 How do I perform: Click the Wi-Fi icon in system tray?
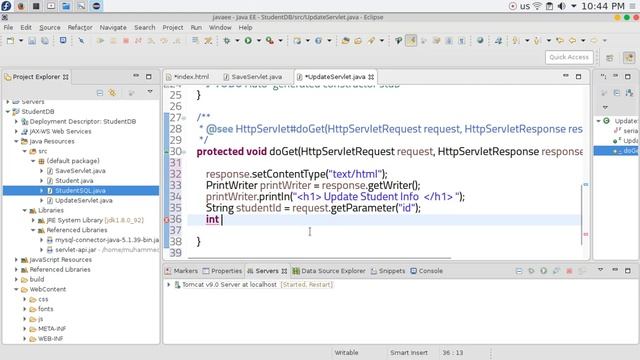(537, 6)
